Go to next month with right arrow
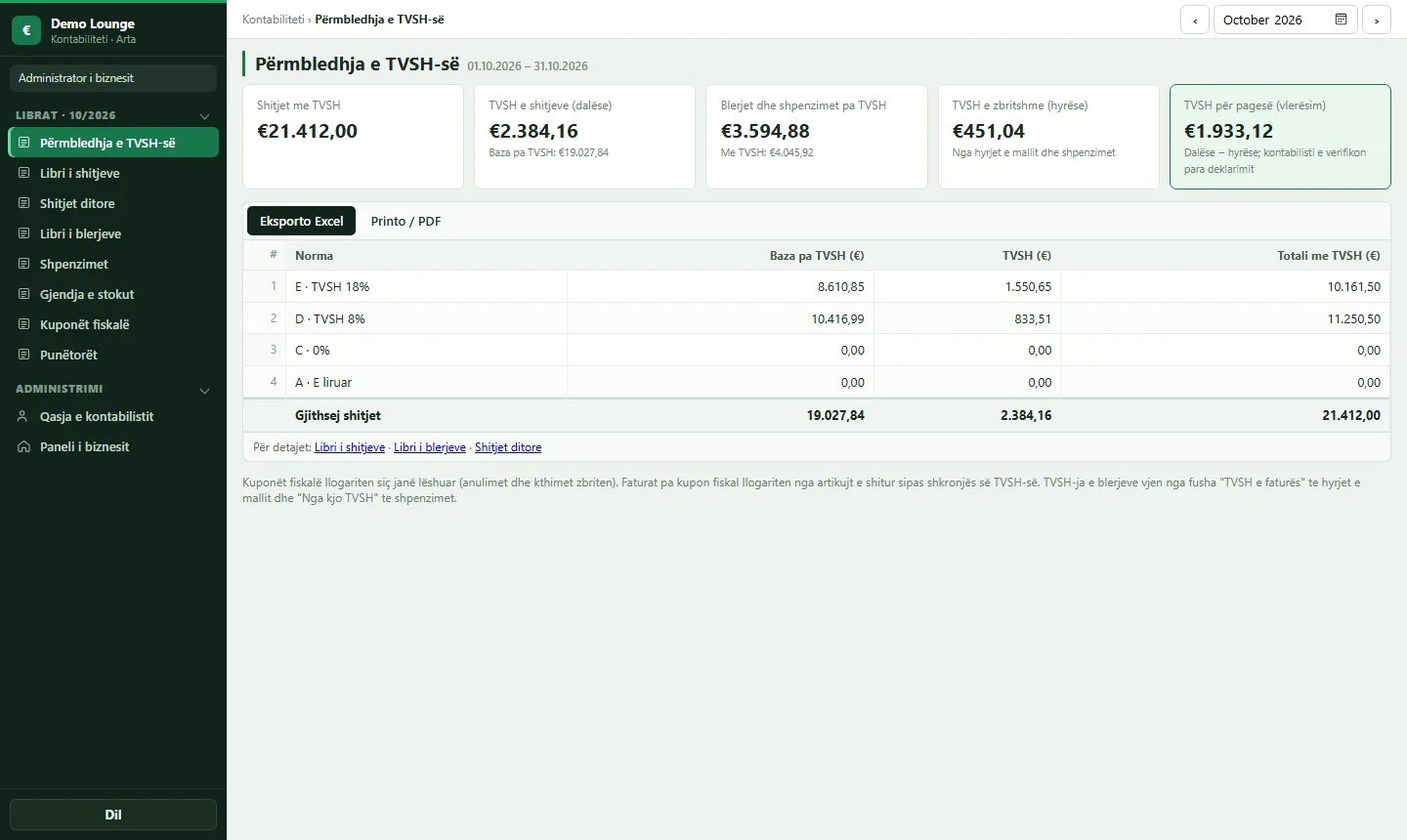Image resolution: width=1407 pixels, height=840 pixels. (x=1377, y=20)
